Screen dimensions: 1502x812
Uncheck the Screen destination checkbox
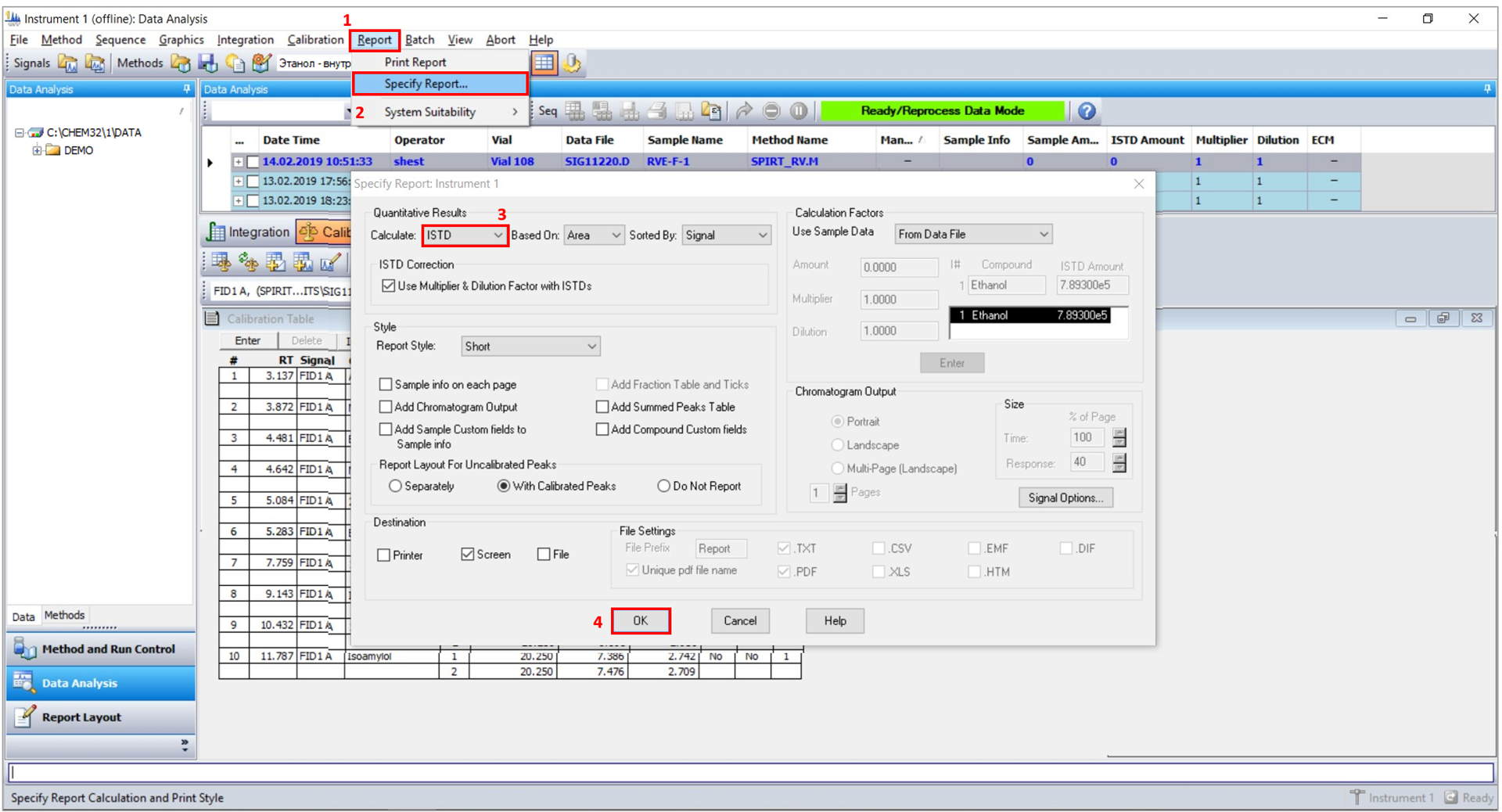point(468,555)
